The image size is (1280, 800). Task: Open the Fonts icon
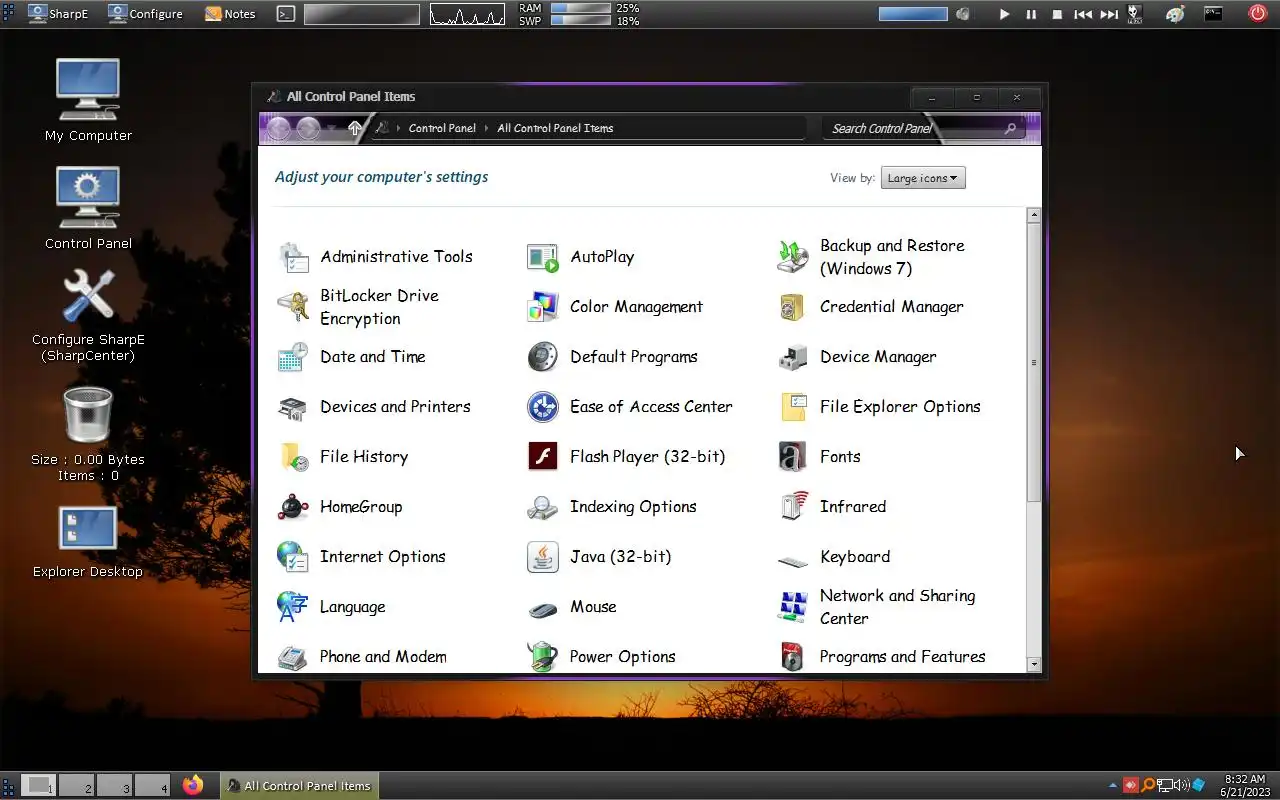(x=793, y=457)
